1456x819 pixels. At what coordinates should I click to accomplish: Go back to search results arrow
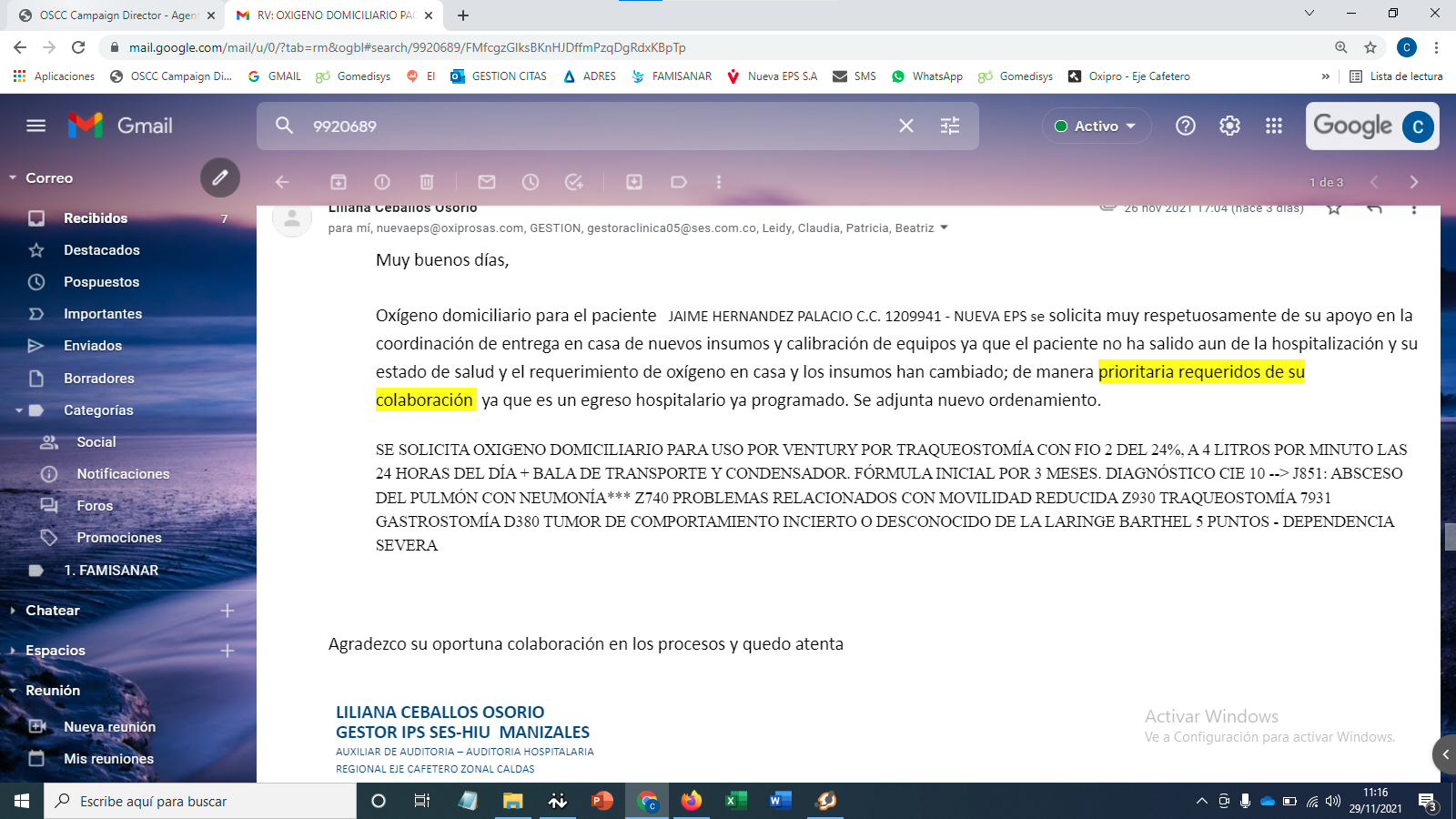(x=282, y=182)
